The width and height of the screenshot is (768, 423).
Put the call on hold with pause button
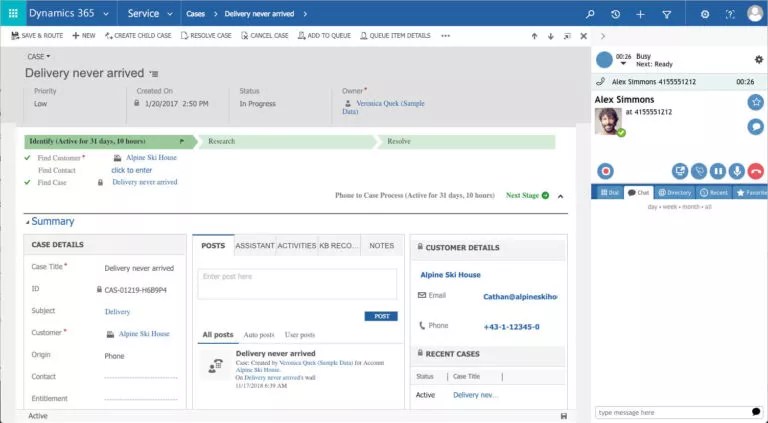pos(718,171)
